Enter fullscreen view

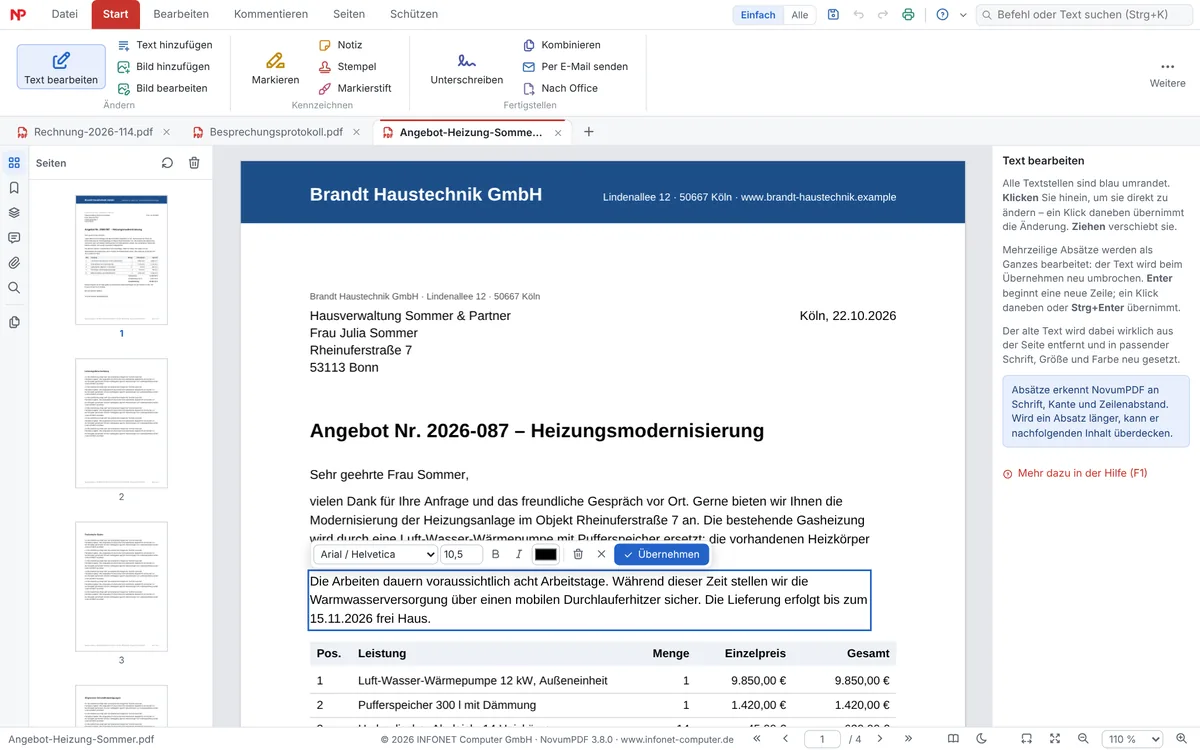click(1054, 739)
